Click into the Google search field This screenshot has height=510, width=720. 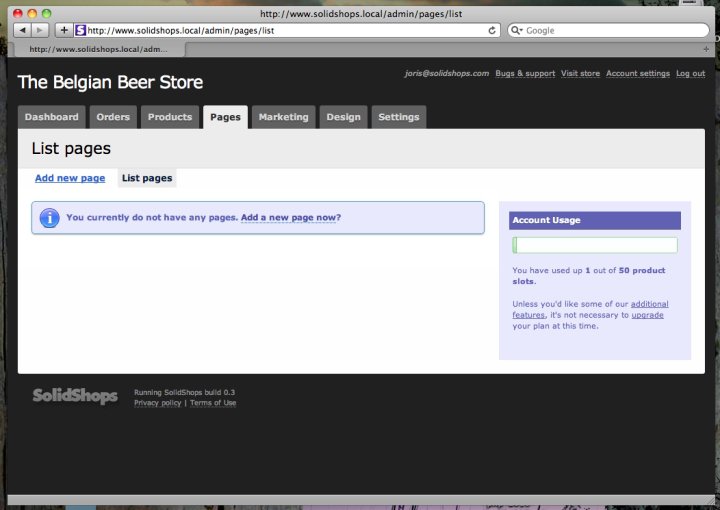click(608, 30)
